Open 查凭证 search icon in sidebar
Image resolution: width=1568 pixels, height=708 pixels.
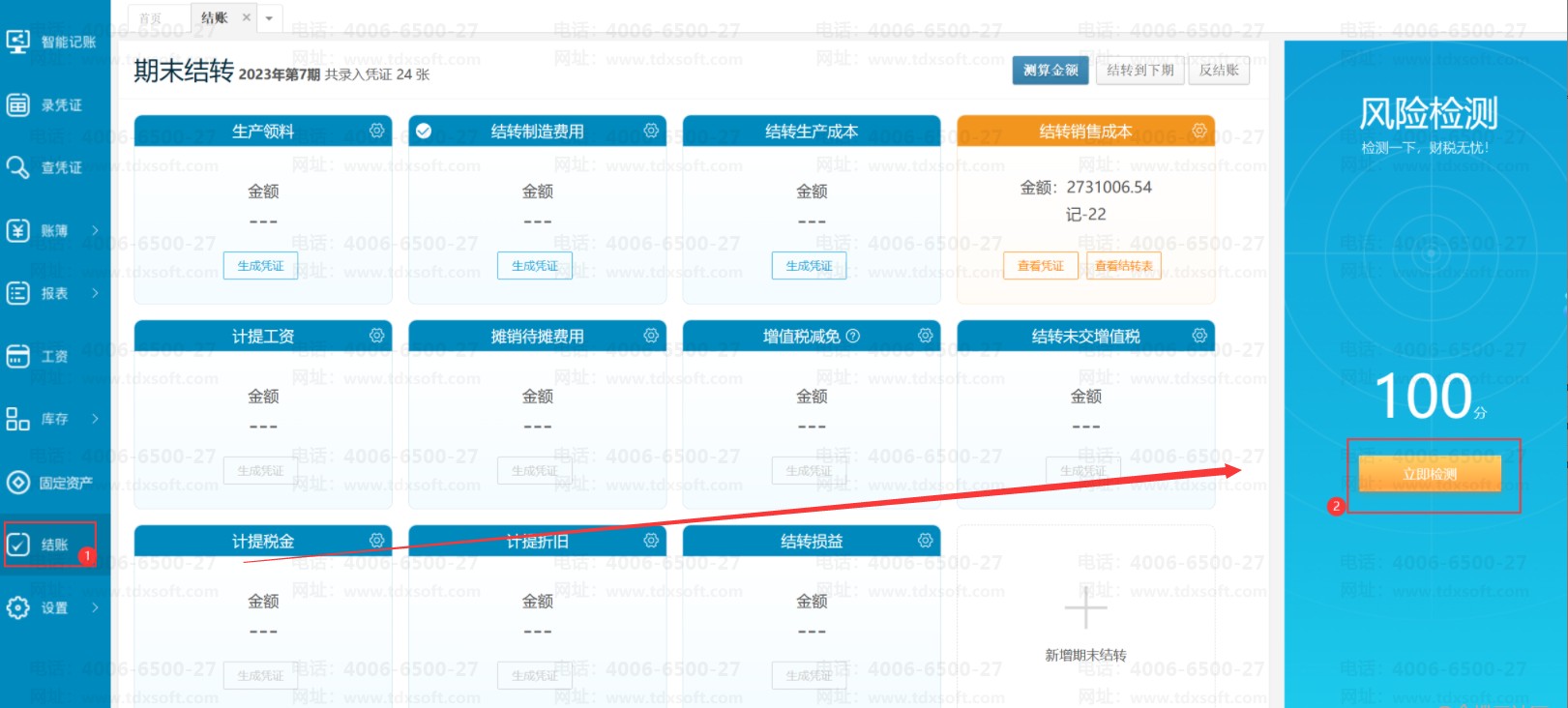pyautogui.click(x=18, y=167)
